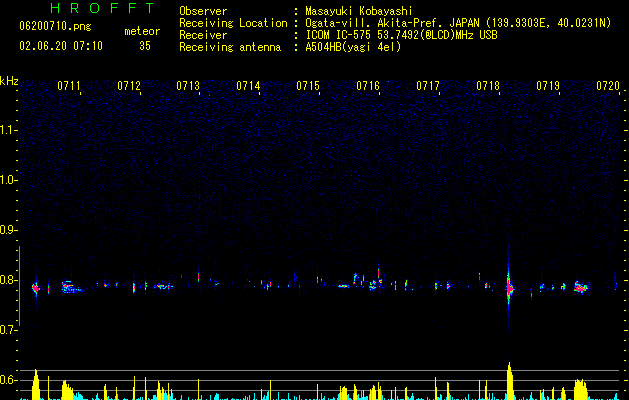Screen dimensions: 629x400
Task: Click the echo cluster just after 0719
Action: click(x=580, y=287)
